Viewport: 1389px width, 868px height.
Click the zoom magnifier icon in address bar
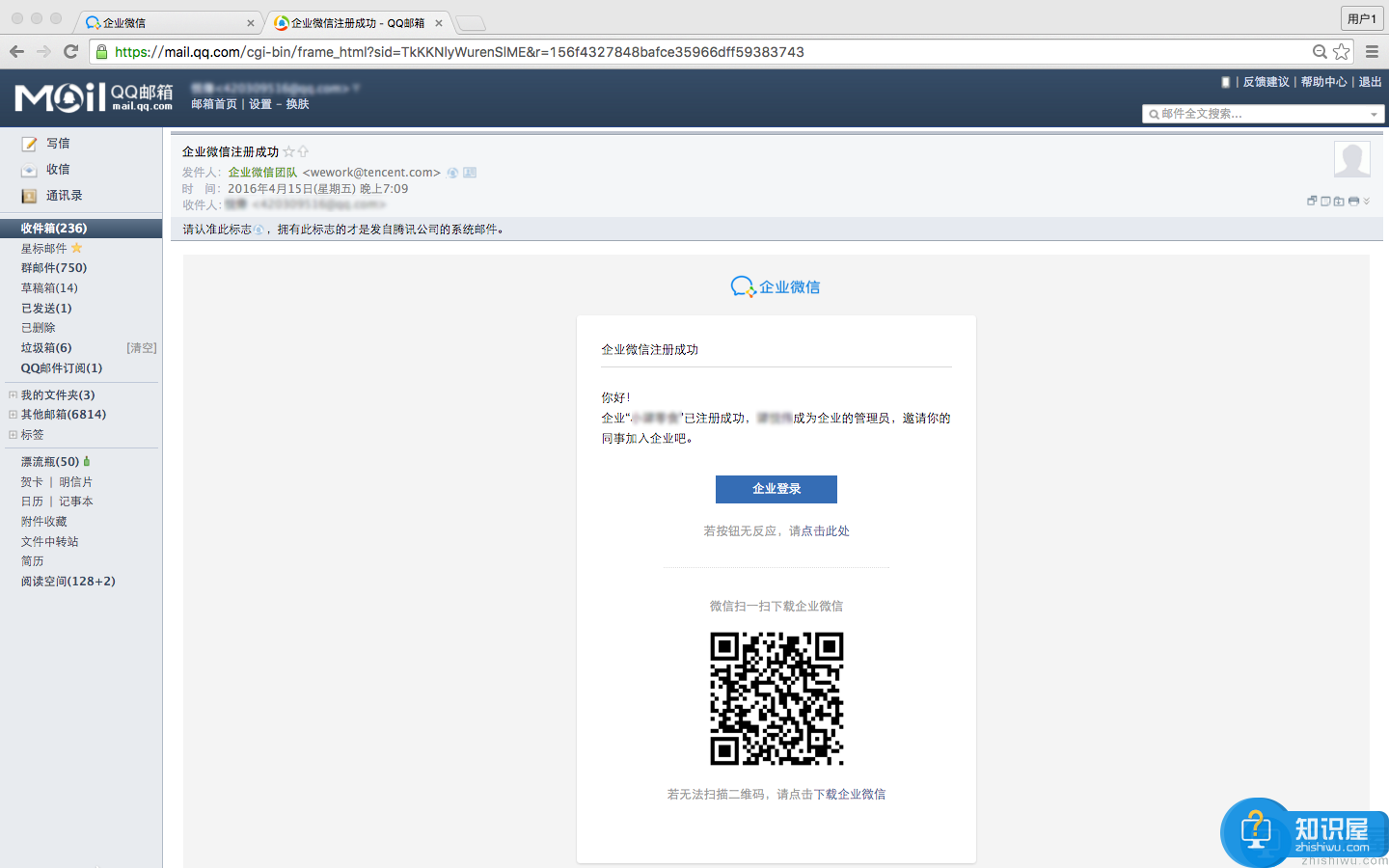coord(1320,51)
